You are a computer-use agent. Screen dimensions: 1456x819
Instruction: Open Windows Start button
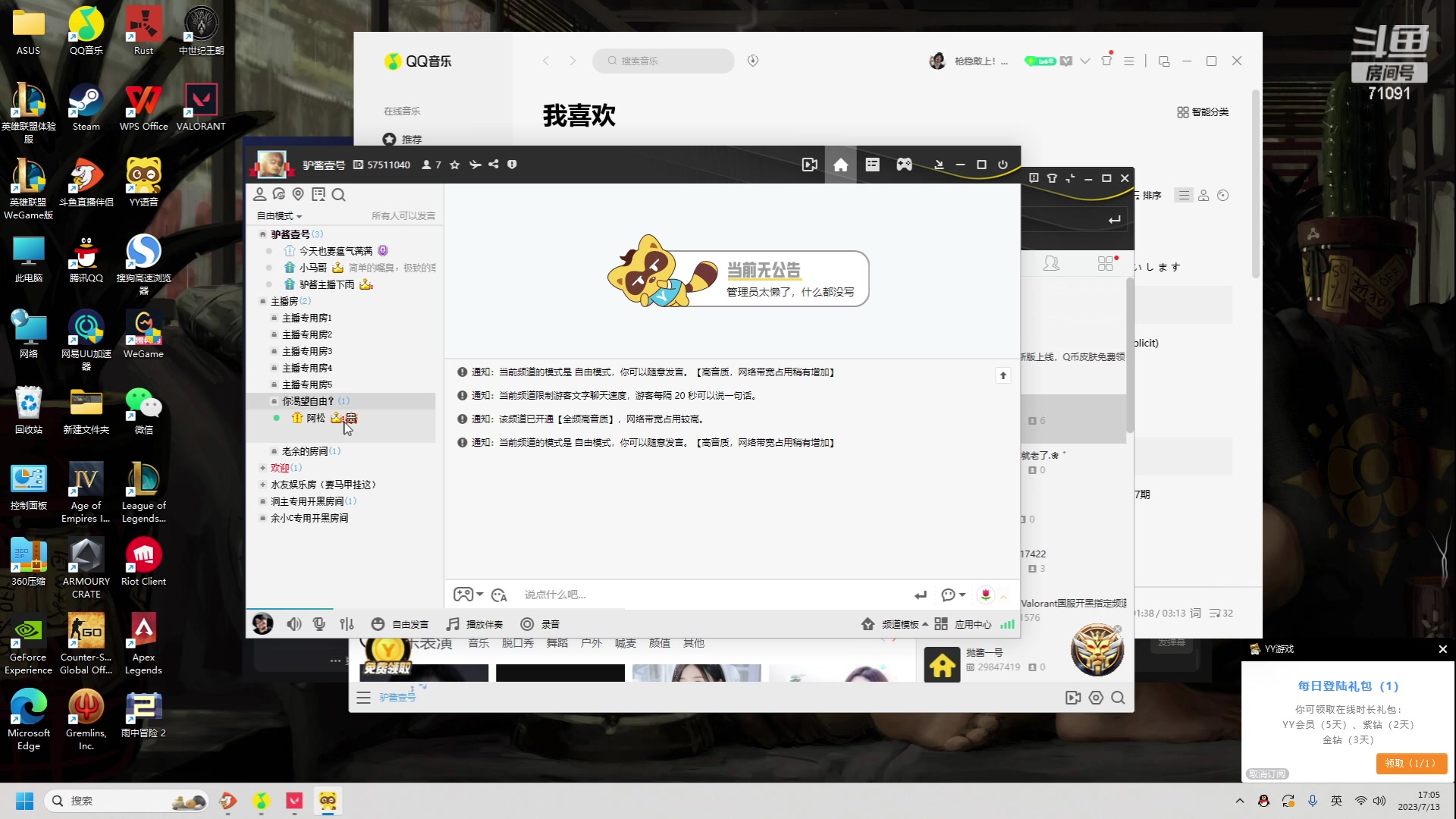coord(25,801)
